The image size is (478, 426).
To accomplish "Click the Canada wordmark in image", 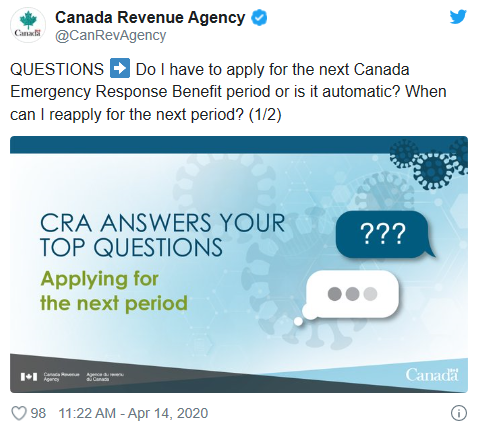I will click(x=432, y=375).
